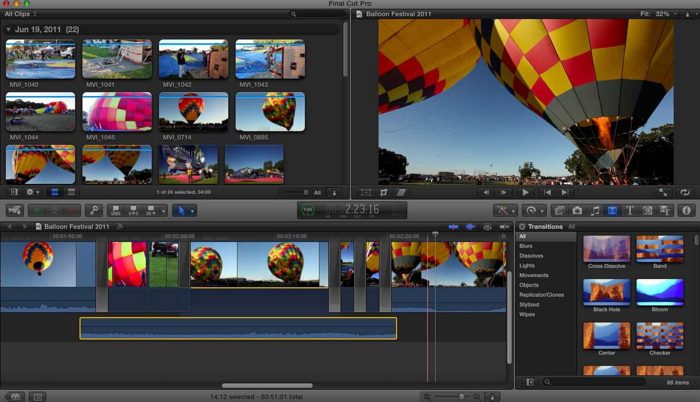Screen dimensions: 700x402
Task: Open the Project Library film reel button
Action: [15, 397]
